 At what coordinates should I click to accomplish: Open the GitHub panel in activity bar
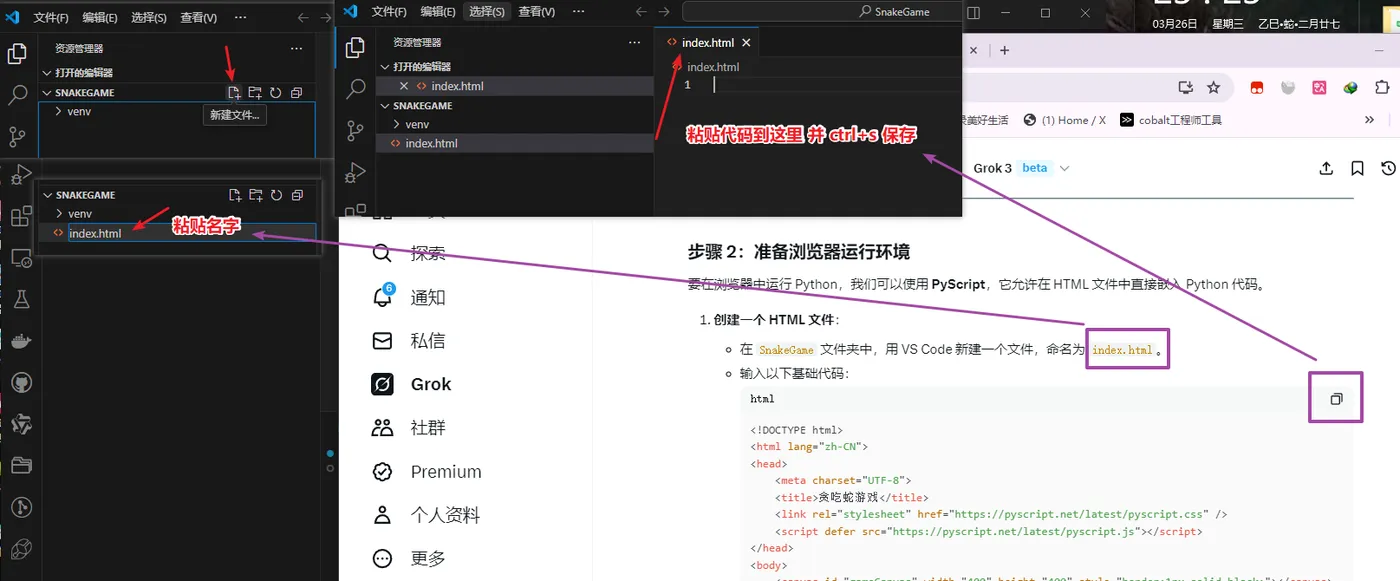click(x=21, y=383)
